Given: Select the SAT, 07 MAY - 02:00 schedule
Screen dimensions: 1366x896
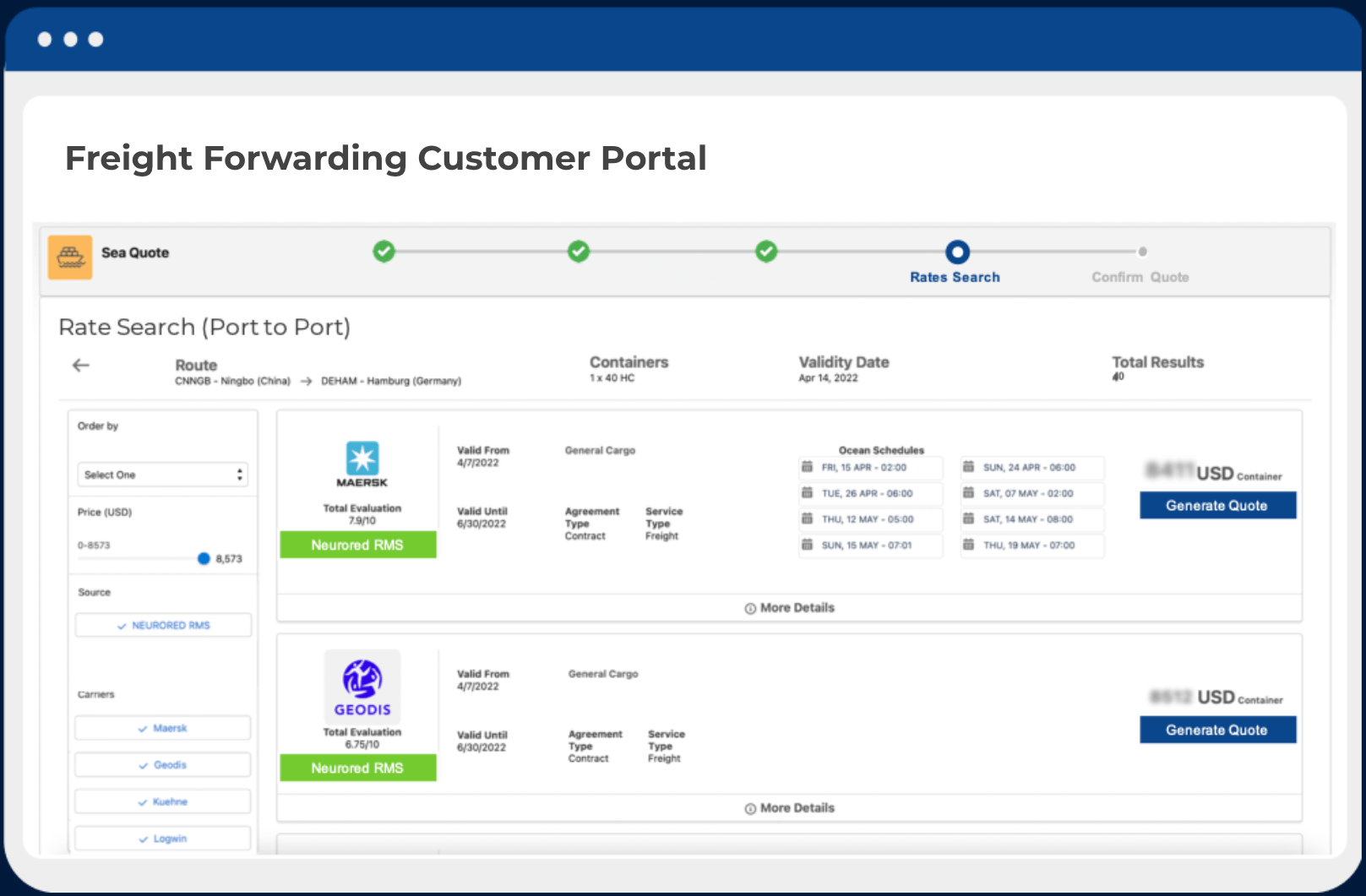Looking at the screenshot, I should 1031,493.
